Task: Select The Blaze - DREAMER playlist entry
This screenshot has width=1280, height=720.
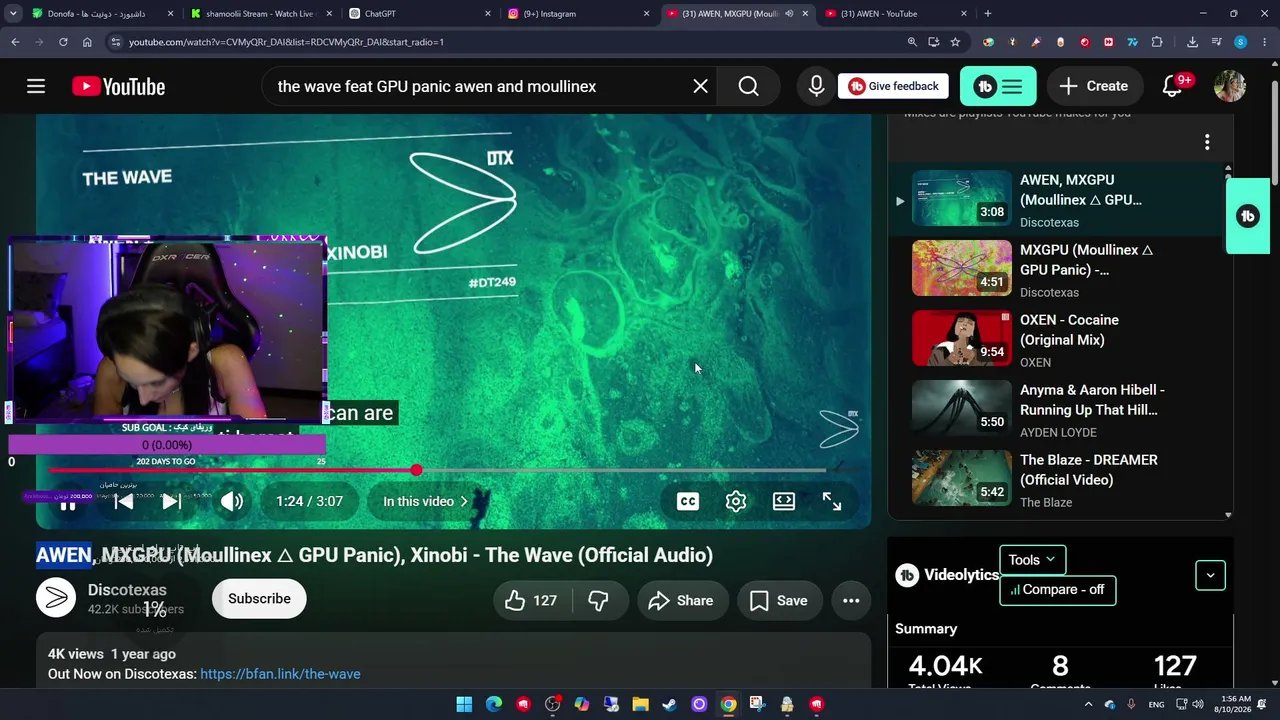Action: (x=1060, y=478)
